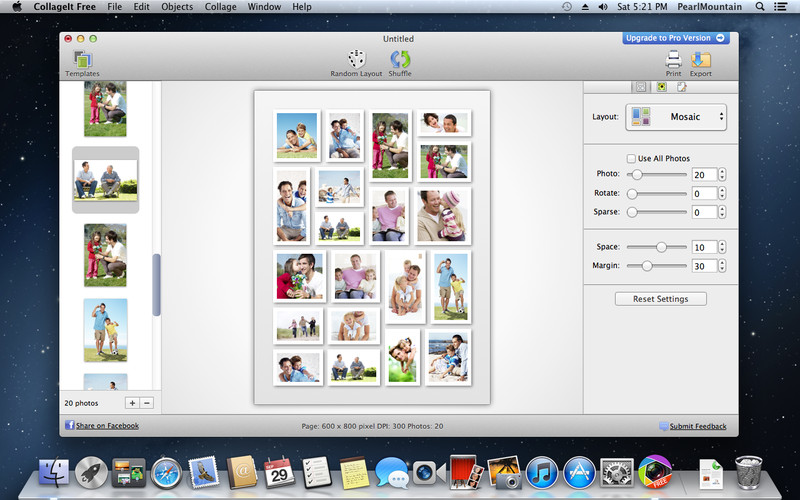Open the Help menu
800x500 pixels.
[302, 7]
